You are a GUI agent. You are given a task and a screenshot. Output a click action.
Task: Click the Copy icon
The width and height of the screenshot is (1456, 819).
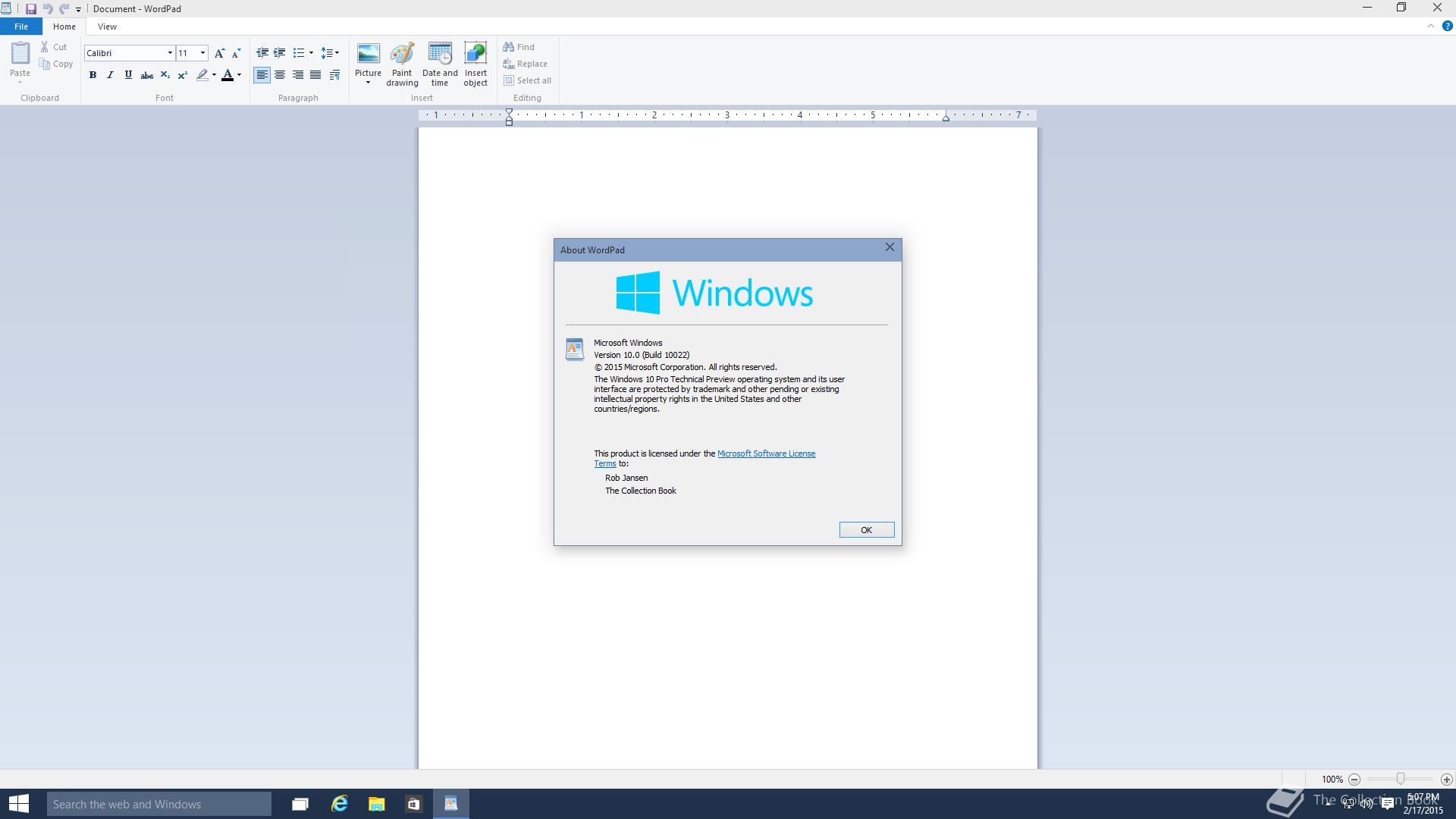45,64
